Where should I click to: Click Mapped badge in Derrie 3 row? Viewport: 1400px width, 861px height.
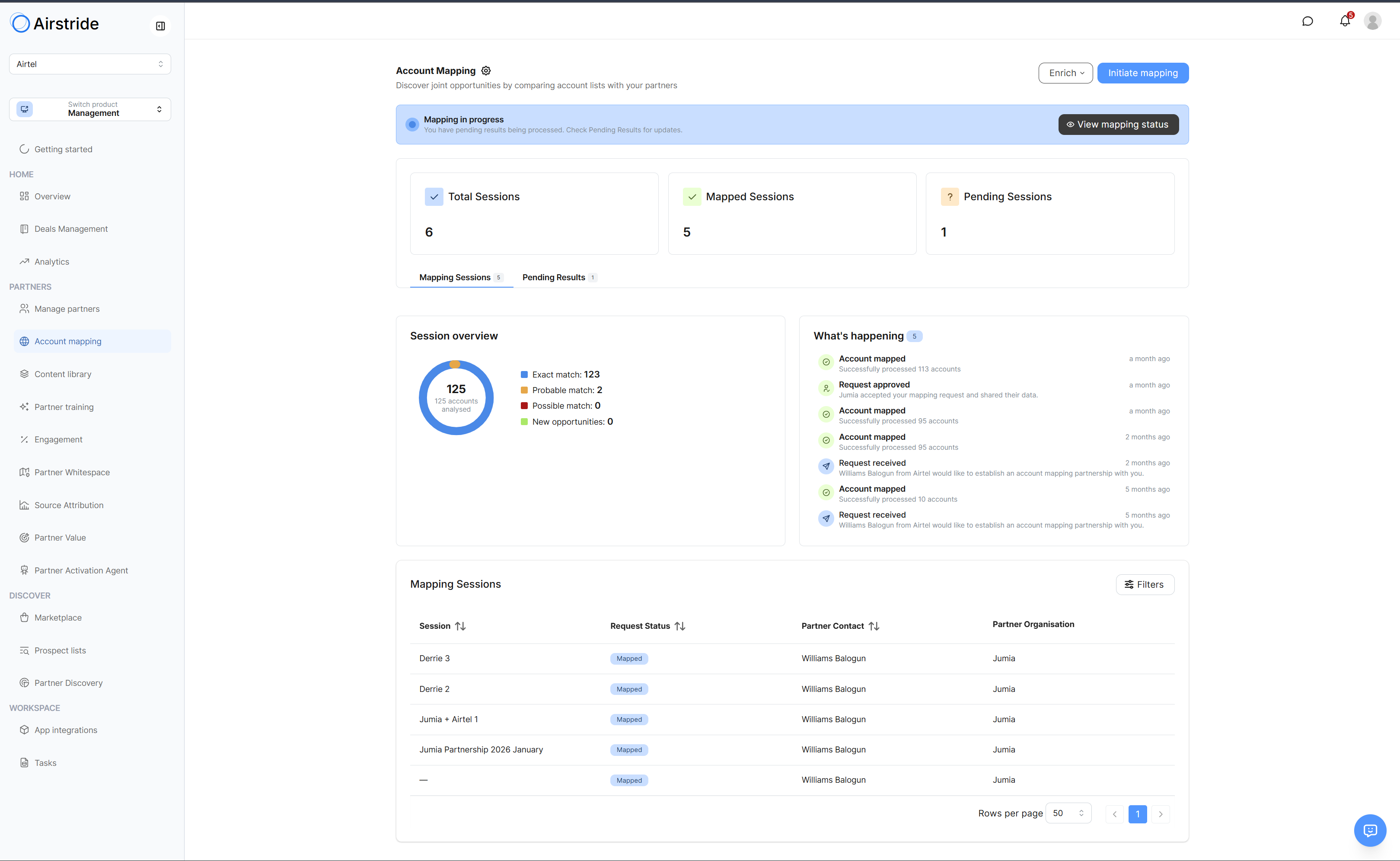pyautogui.click(x=629, y=659)
